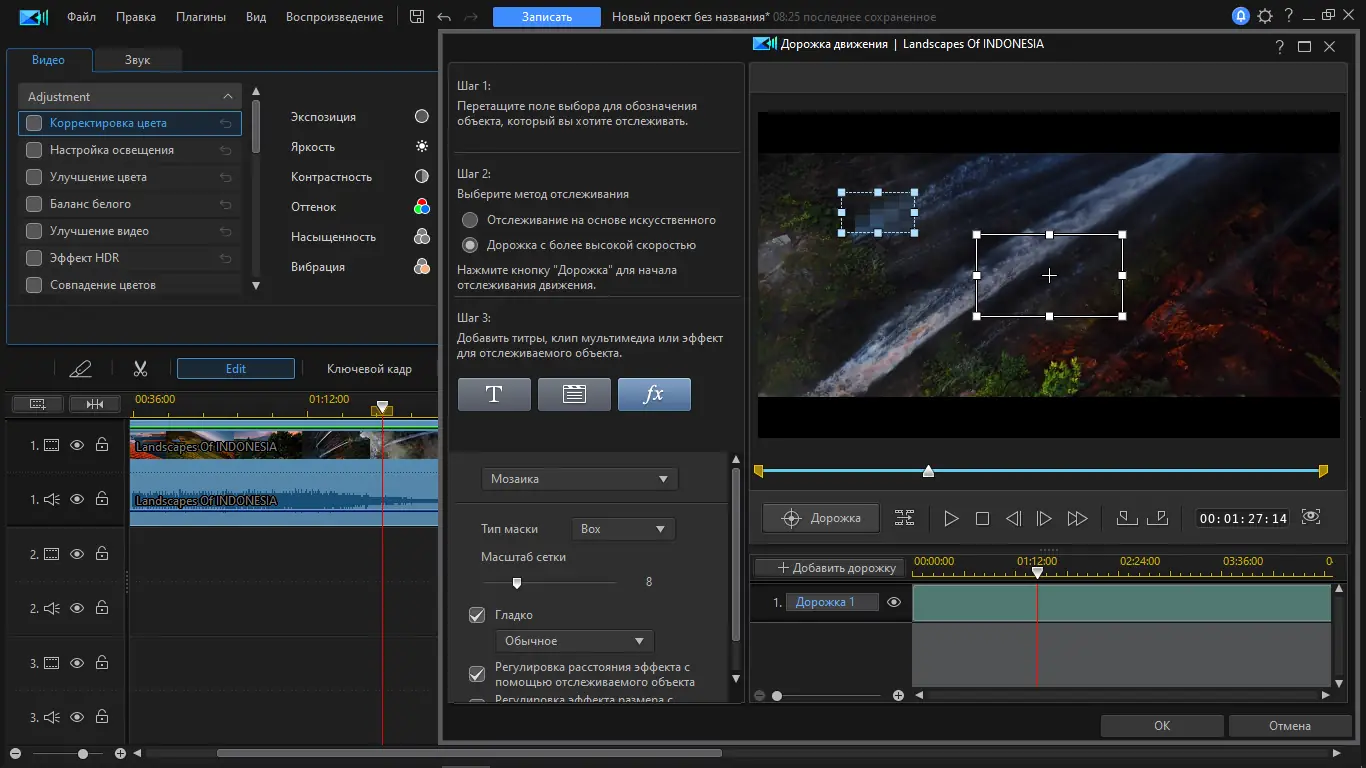Click the Дорожка tracking button
The image size is (1366, 768).
[x=820, y=518]
